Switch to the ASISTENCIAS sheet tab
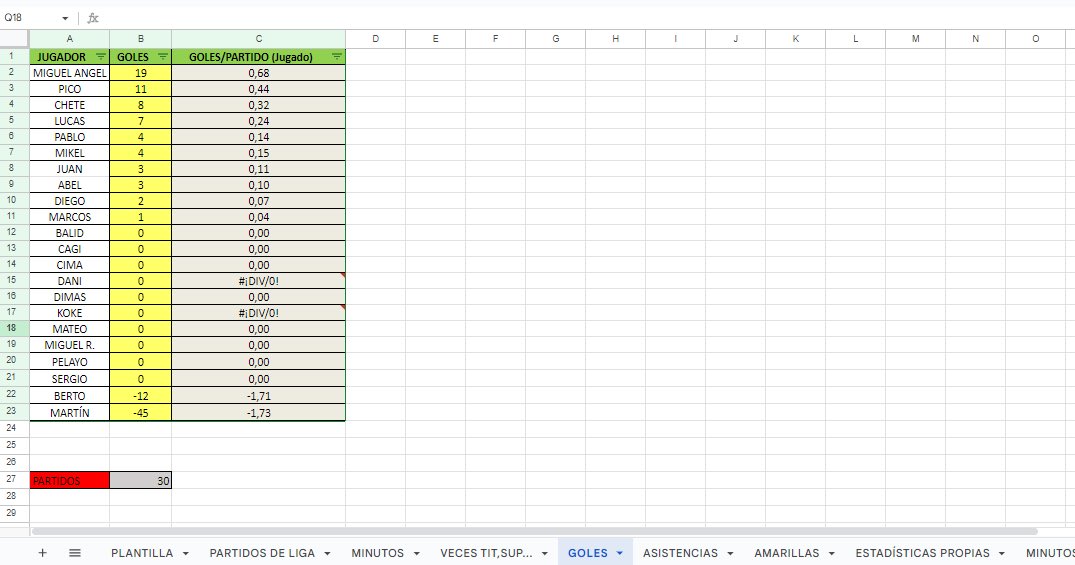Viewport: 1075px width, 565px height. point(680,553)
